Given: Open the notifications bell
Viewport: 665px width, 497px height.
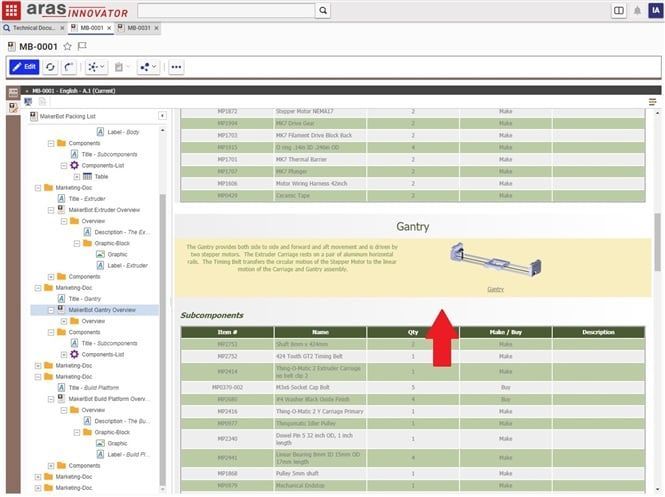Looking at the screenshot, I should [637, 11].
